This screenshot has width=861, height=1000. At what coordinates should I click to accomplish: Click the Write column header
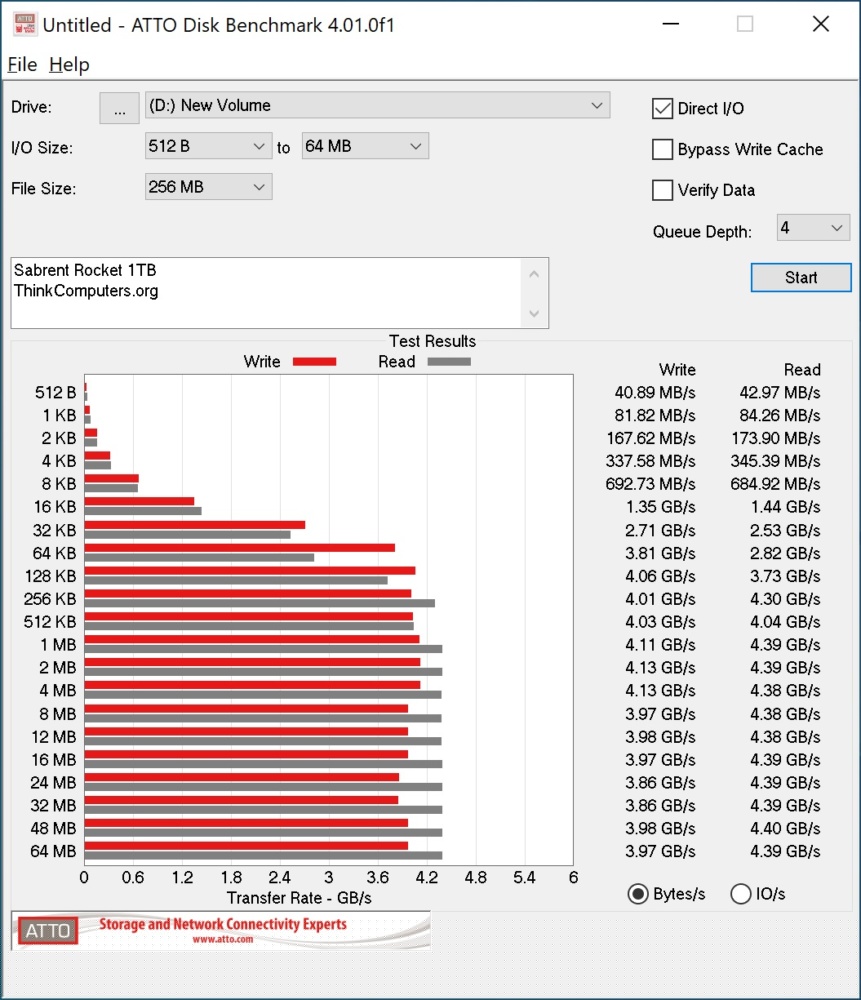[677, 370]
